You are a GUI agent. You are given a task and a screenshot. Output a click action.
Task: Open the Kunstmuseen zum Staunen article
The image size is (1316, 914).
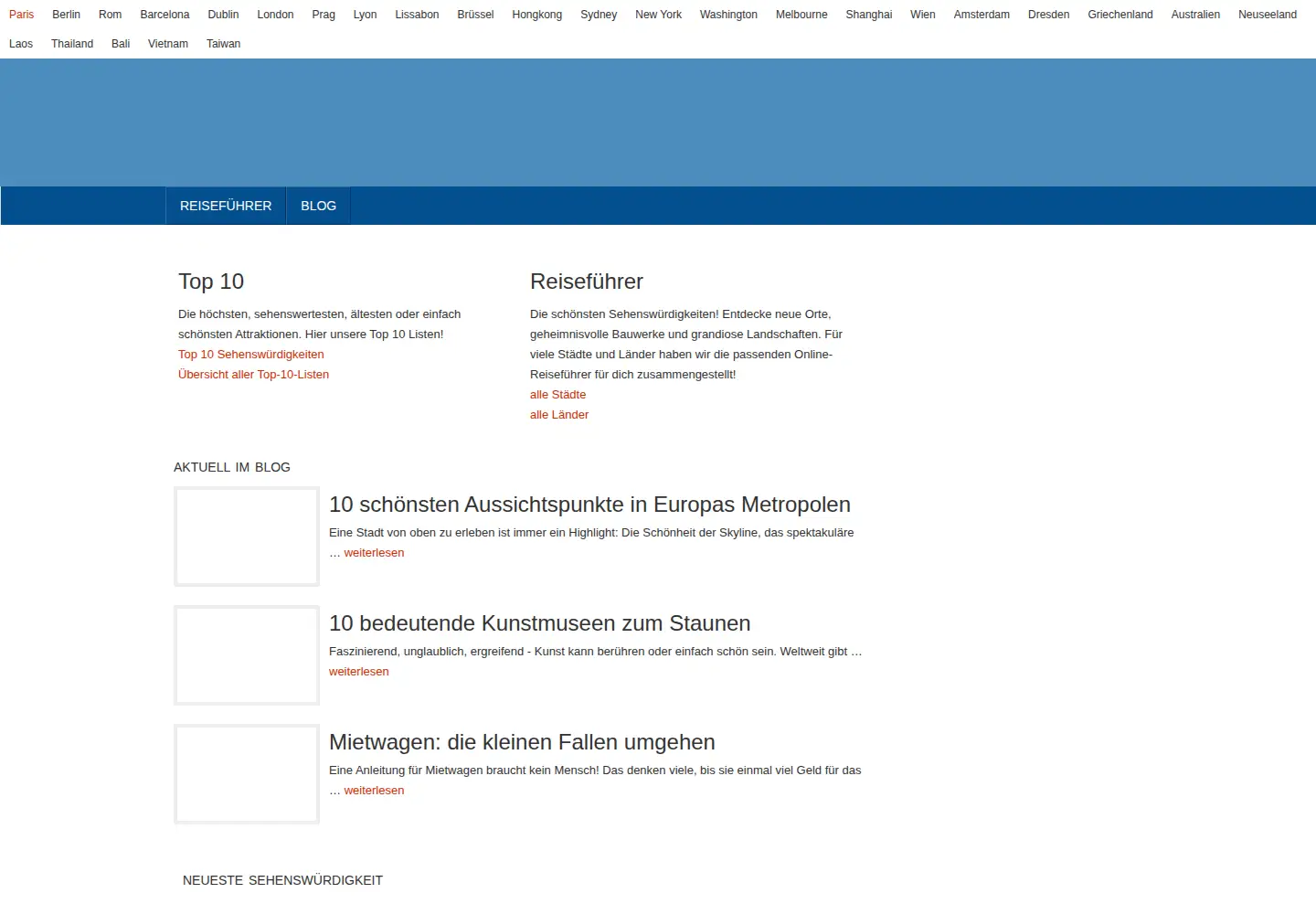(539, 623)
